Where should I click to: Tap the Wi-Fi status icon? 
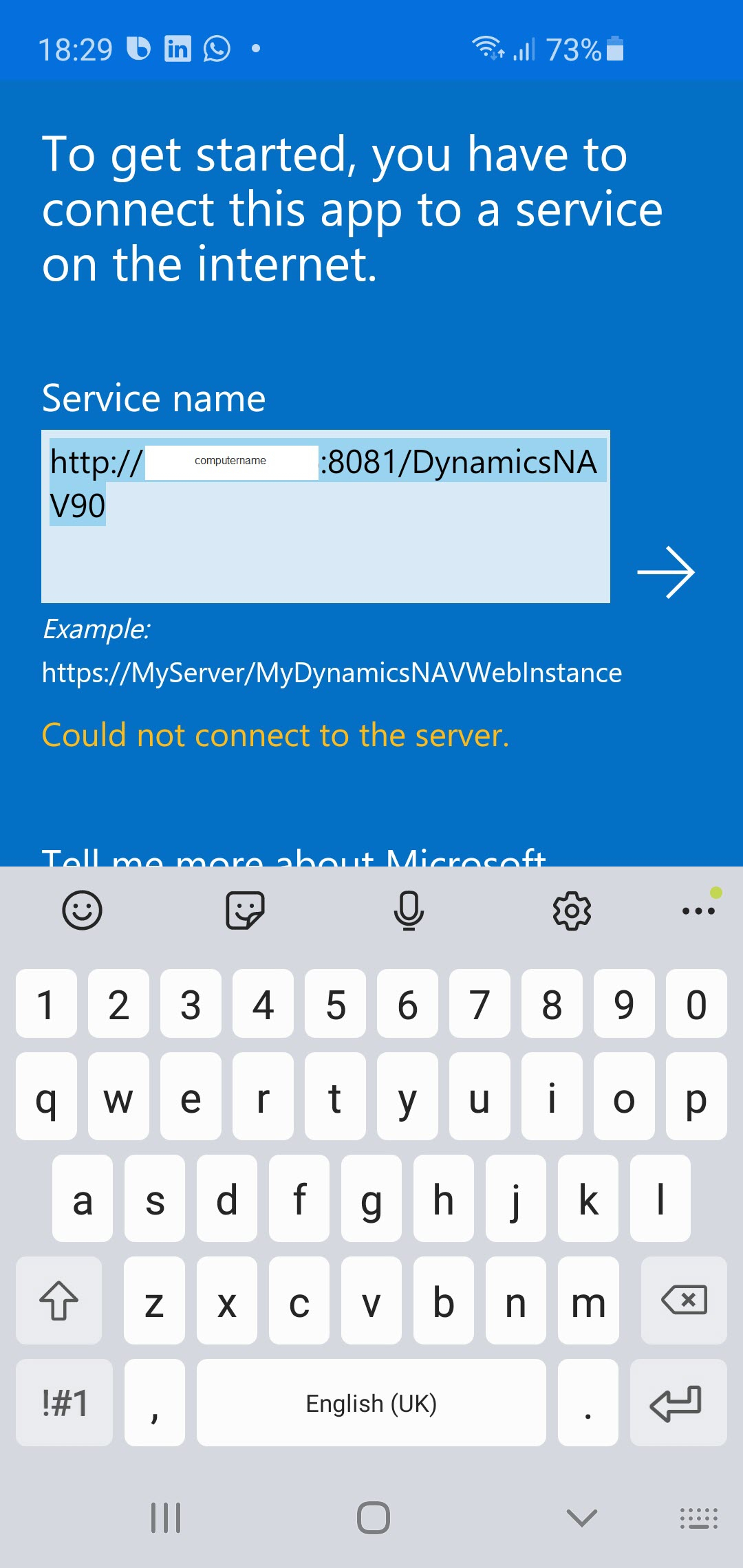pyautogui.click(x=488, y=48)
